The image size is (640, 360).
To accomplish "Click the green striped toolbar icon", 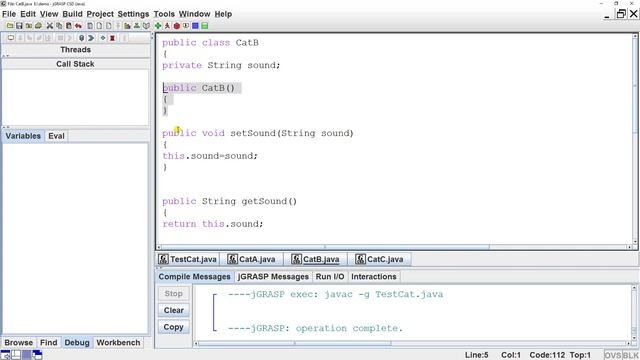I will click(x=204, y=26).
